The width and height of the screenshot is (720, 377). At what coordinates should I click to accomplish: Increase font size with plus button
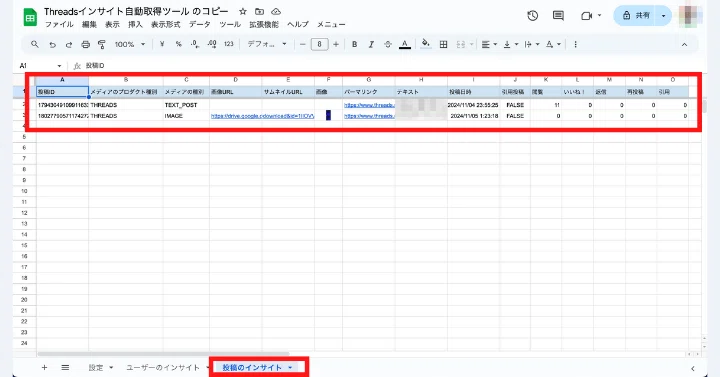336,44
